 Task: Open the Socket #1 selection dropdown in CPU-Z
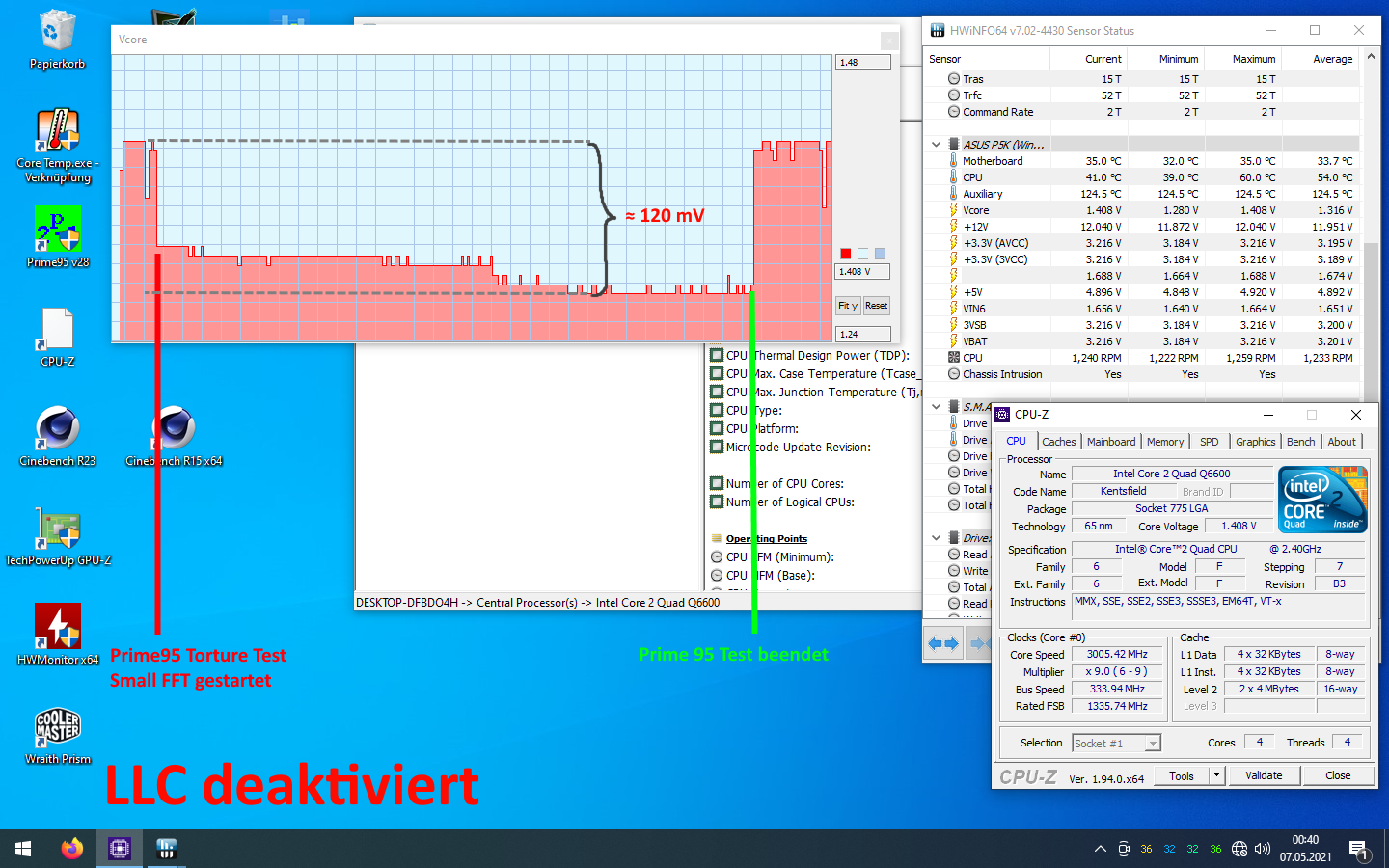coord(1152,743)
